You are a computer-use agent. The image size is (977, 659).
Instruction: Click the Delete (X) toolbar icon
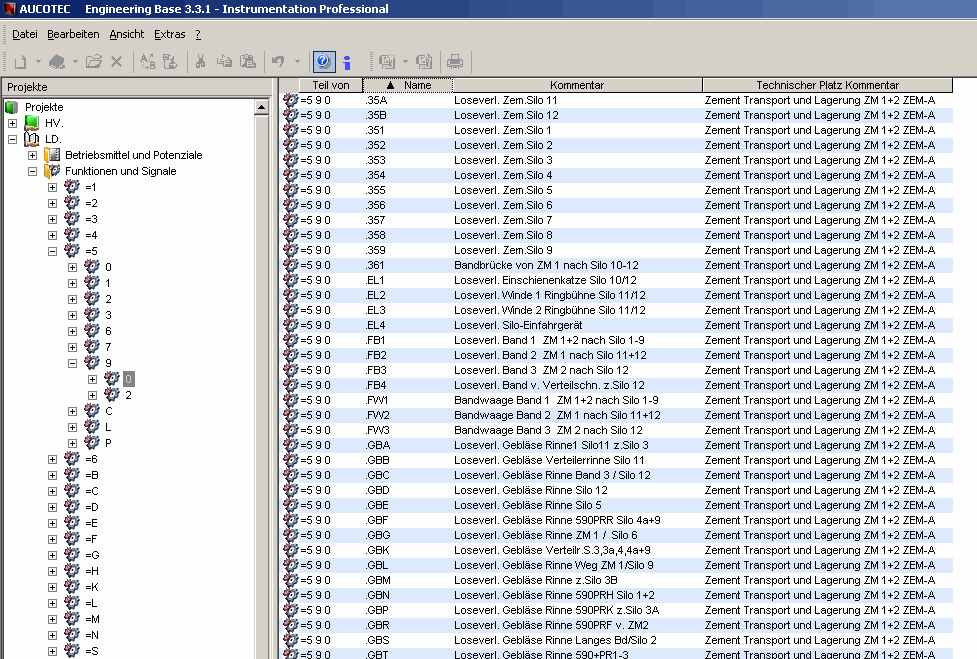pos(117,62)
